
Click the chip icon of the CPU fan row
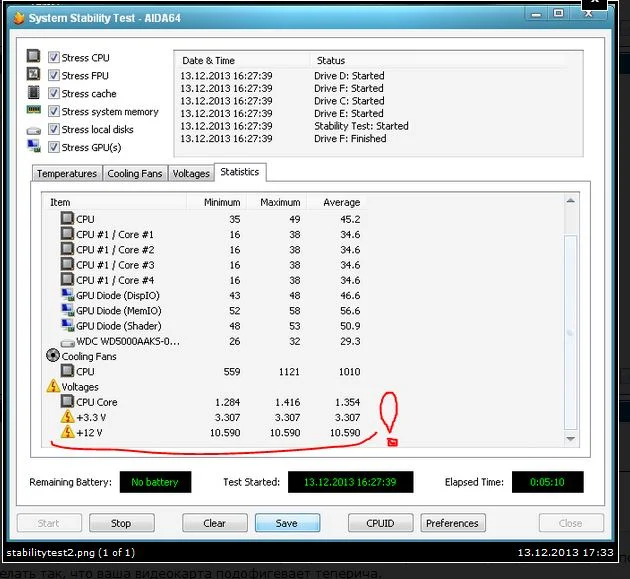(x=67, y=370)
